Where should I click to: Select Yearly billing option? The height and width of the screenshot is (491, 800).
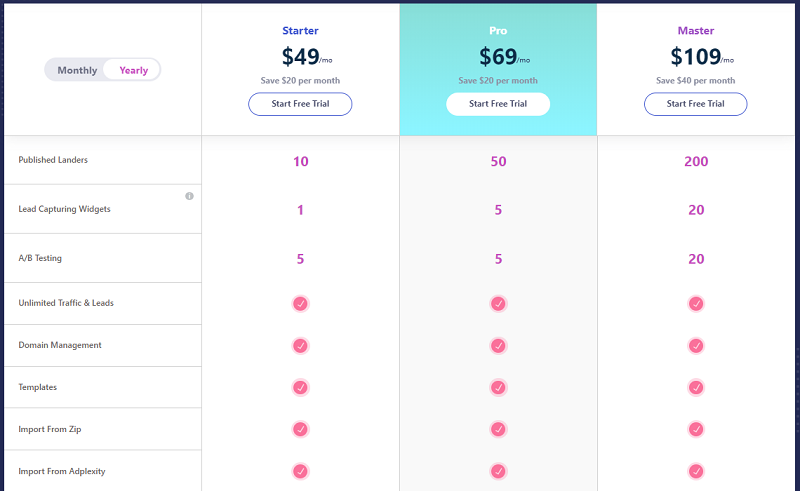133,70
